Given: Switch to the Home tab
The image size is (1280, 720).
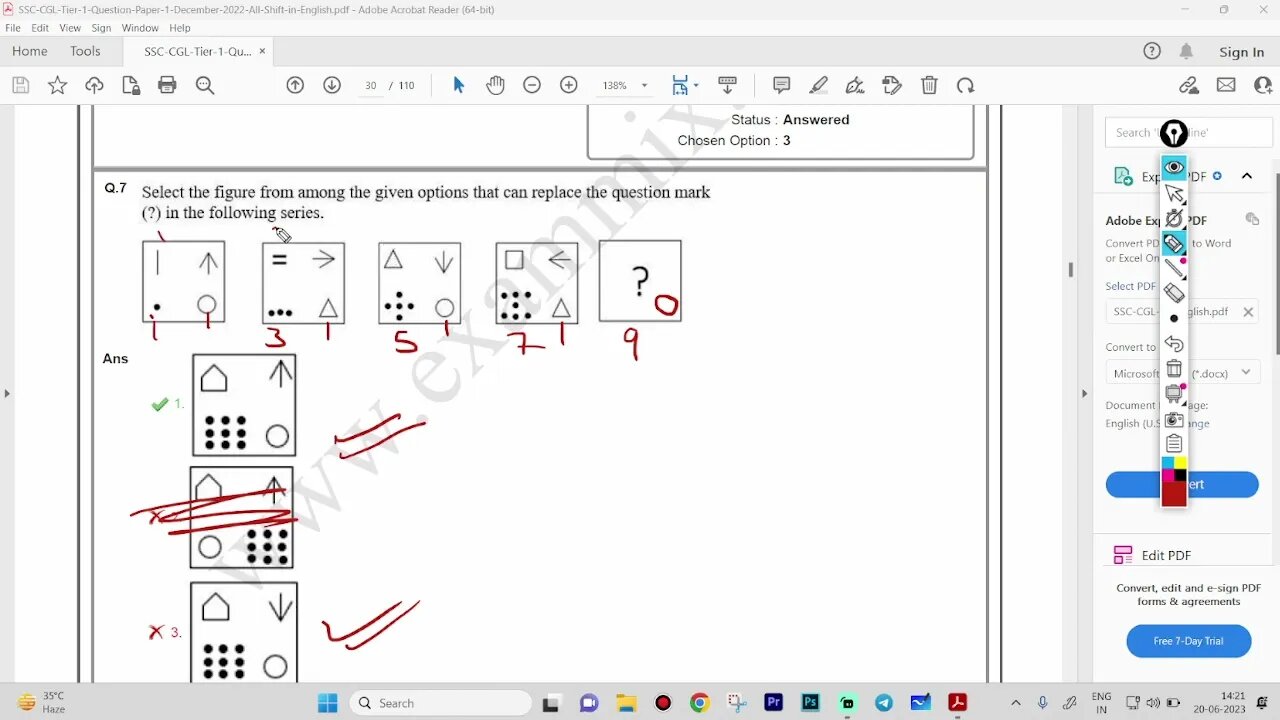Looking at the screenshot, I should click(30, 51).
